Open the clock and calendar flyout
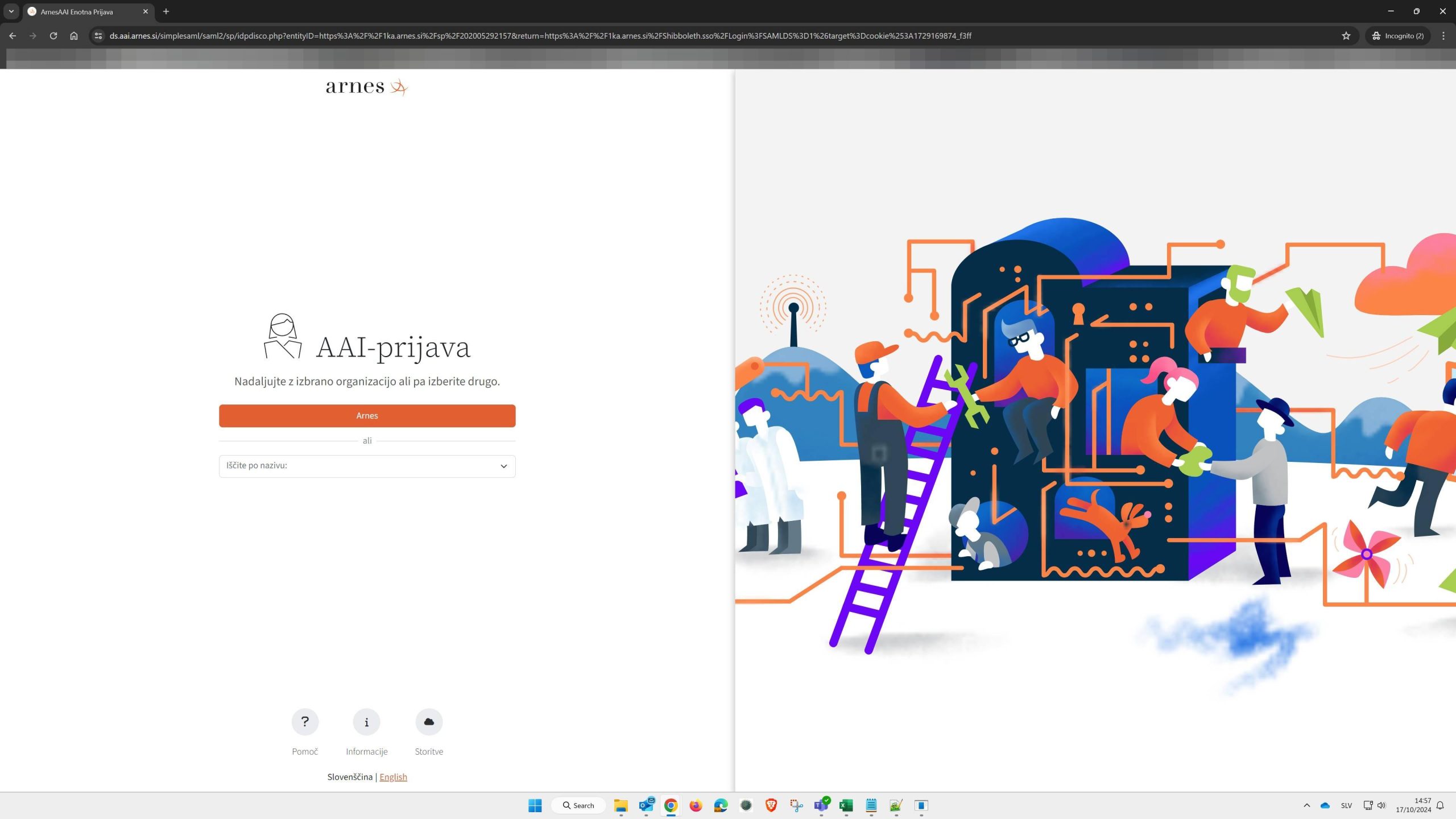 tap(1413, 805)
